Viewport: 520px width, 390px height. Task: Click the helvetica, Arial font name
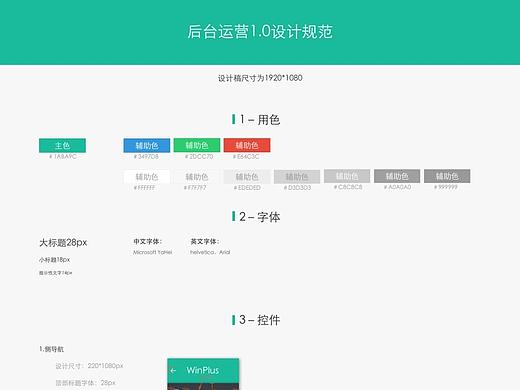210,252
